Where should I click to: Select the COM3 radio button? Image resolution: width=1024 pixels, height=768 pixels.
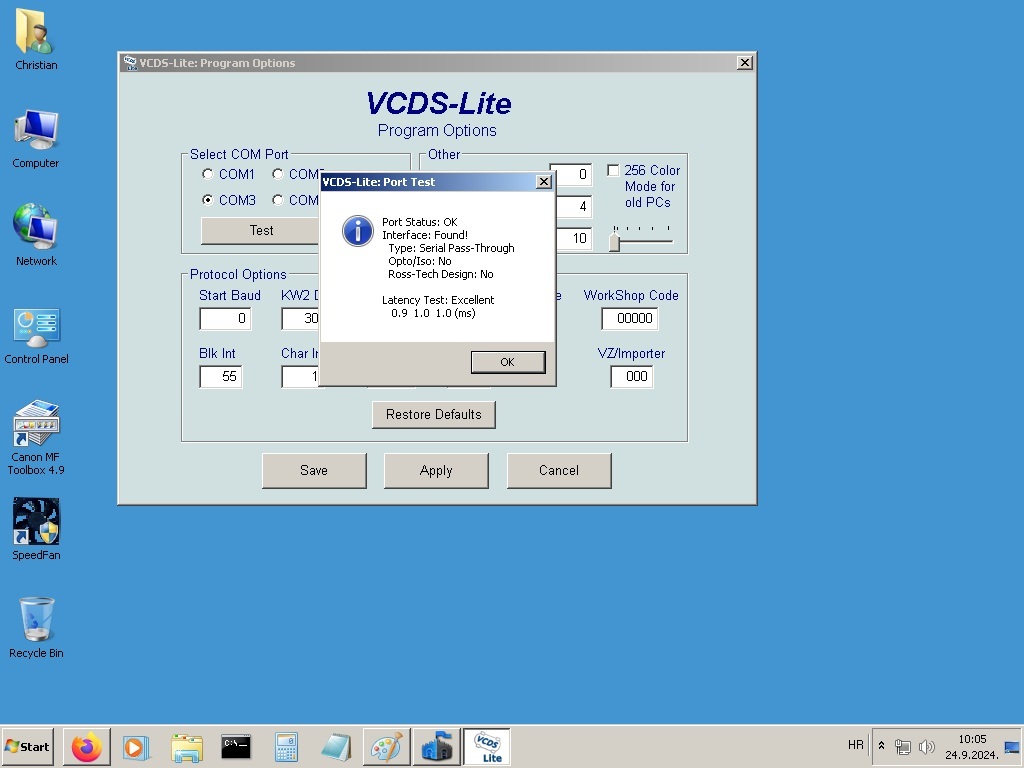pos(208,200)
